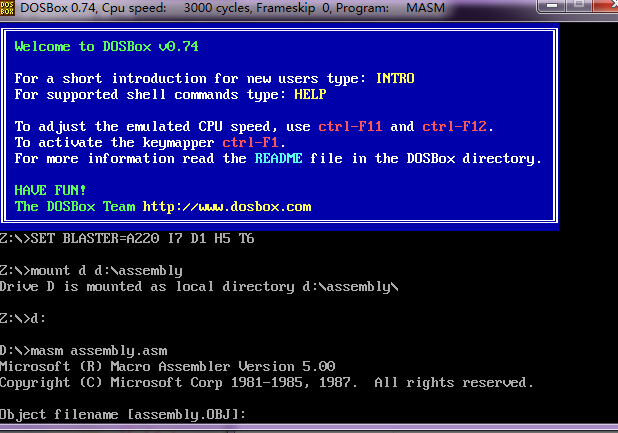Click the red ctrl-F1 keymapper text
Screen dimensions: 618x433
pos(250,142)
